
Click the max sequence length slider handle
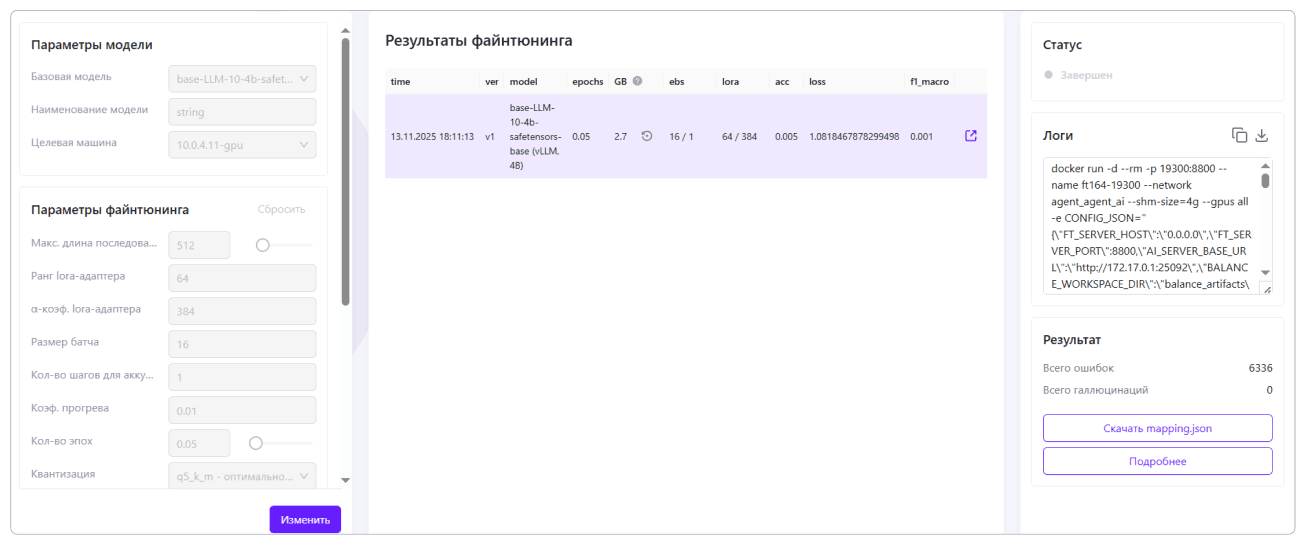click(263, 245)
